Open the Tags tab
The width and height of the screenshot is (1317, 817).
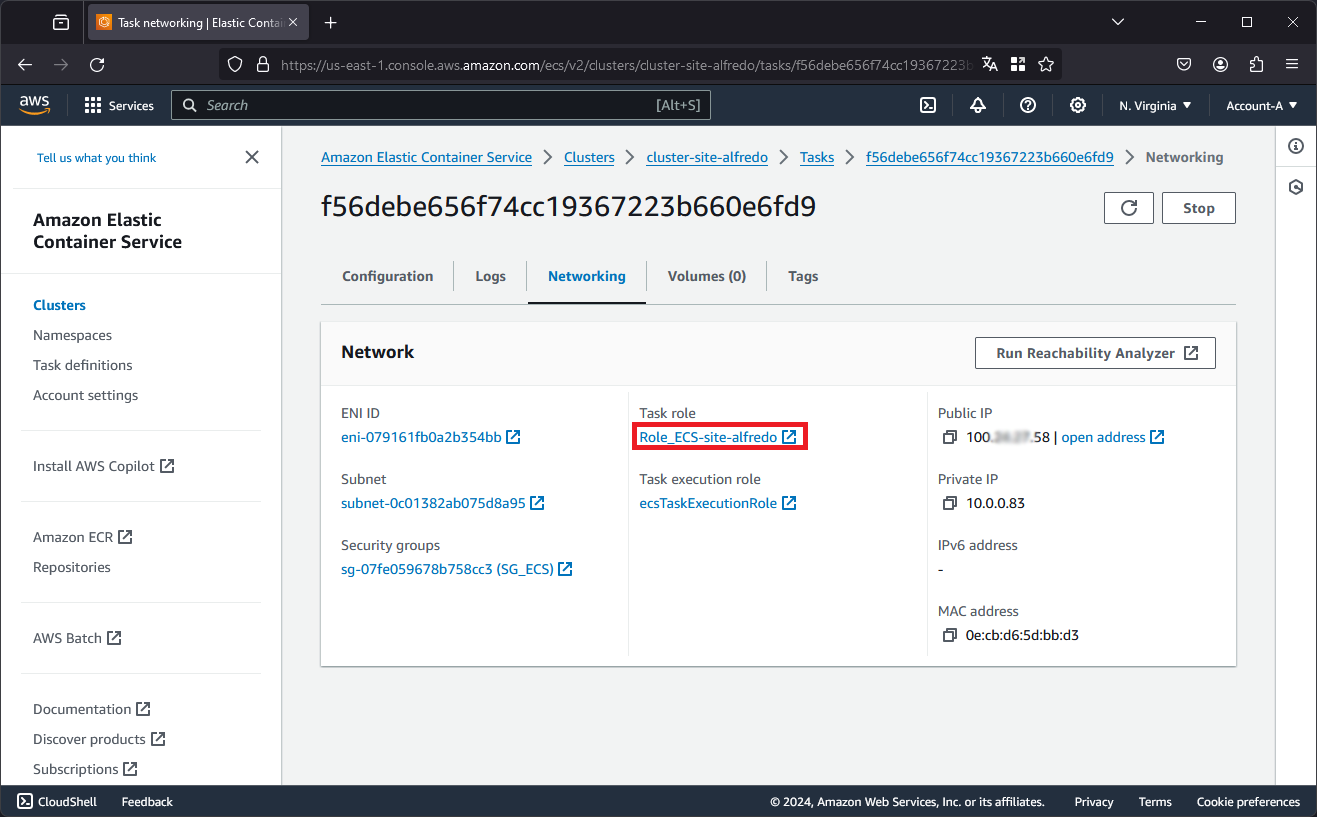pos(803,276)
